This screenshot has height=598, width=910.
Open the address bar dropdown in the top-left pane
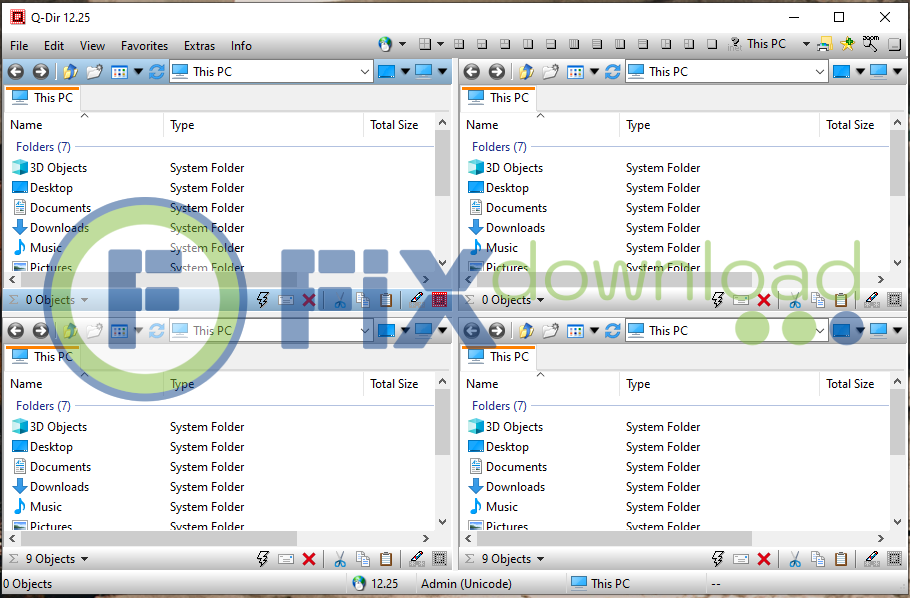point(364,72)
